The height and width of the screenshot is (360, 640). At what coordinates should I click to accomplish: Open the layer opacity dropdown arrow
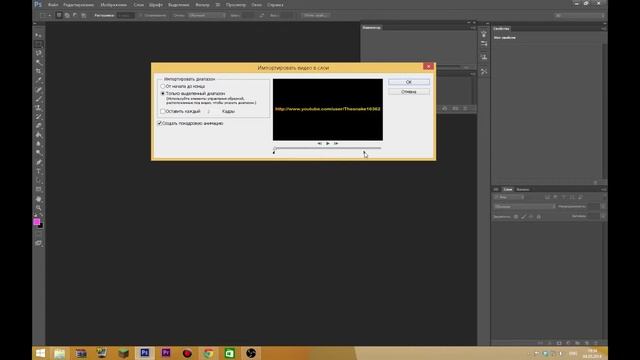click(x=603, y=207)
